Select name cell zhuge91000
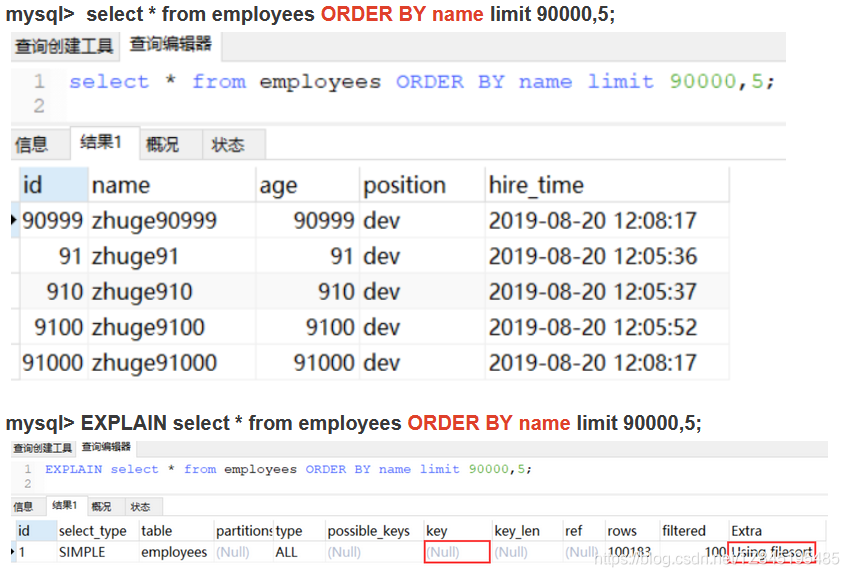 pyautogui.click(x=172, y=363)
